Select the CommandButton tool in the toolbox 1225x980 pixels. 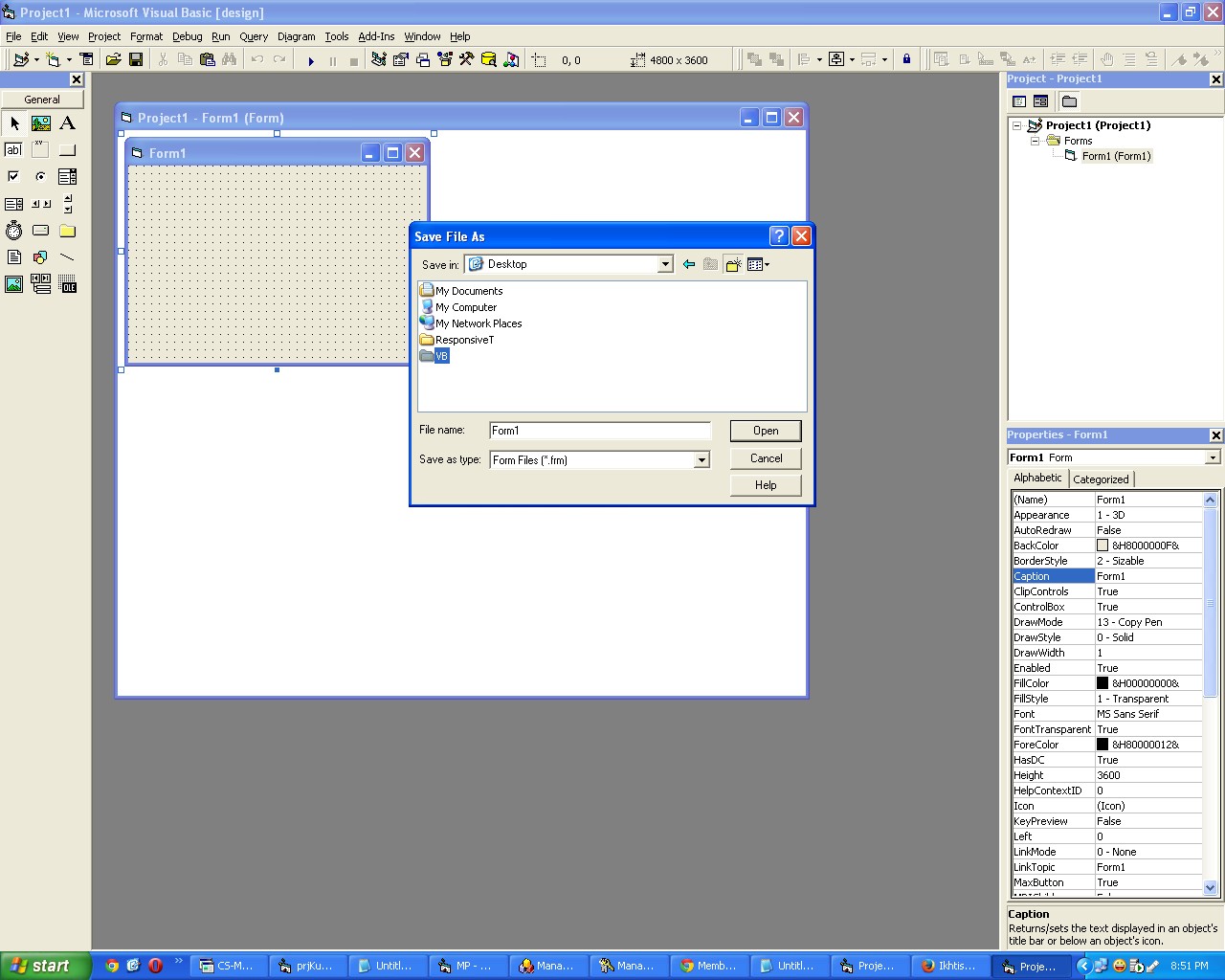[67, 148]
